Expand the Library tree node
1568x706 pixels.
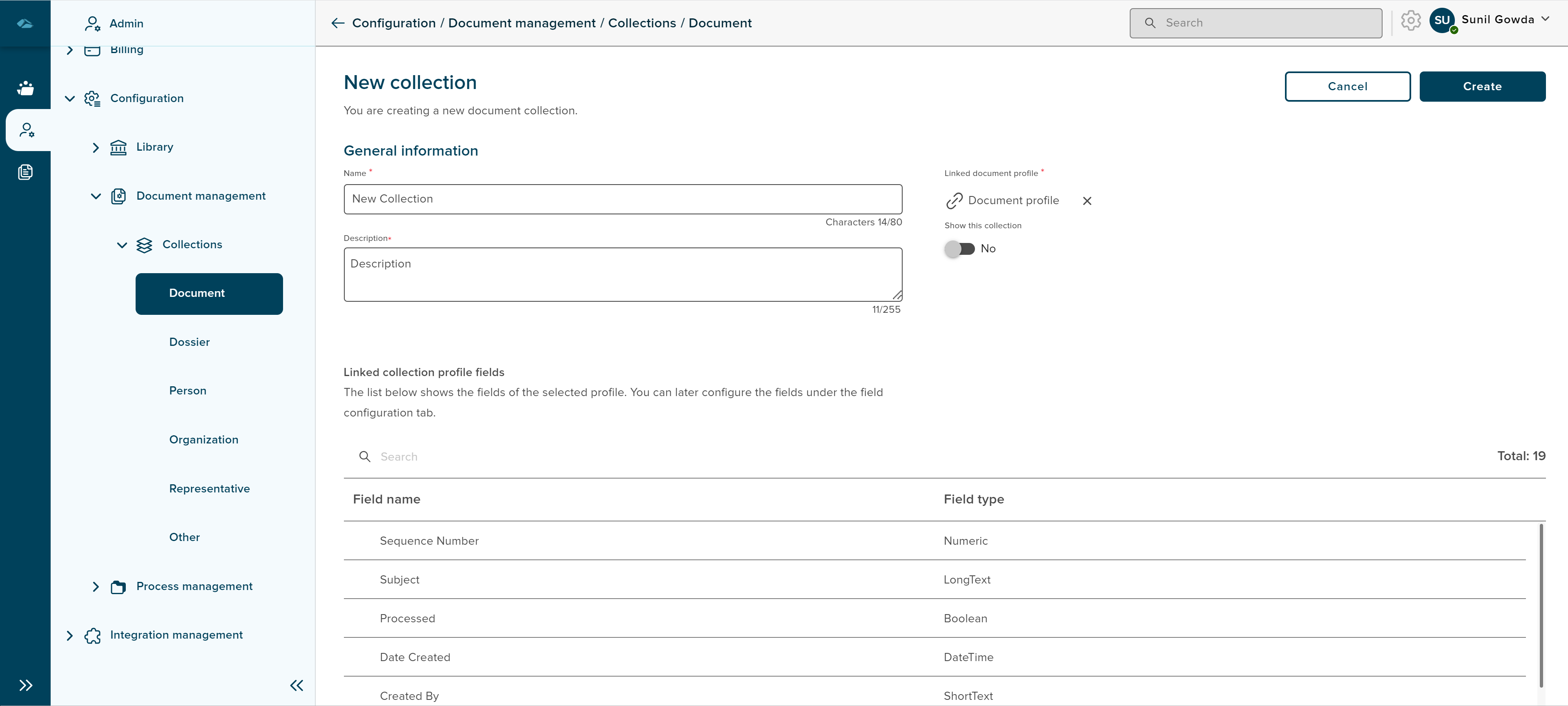(96, 147)
